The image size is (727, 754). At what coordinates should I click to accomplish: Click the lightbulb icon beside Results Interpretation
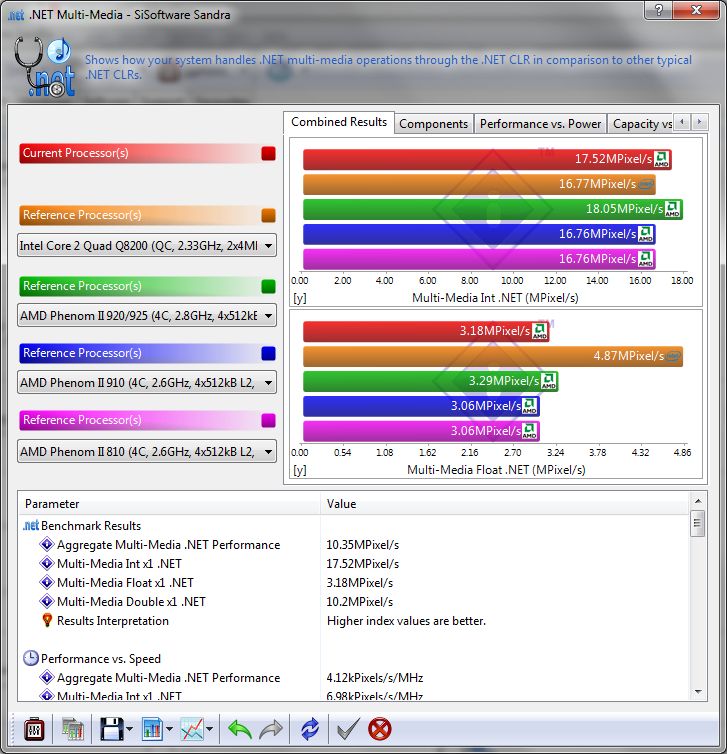click(47, 620)
